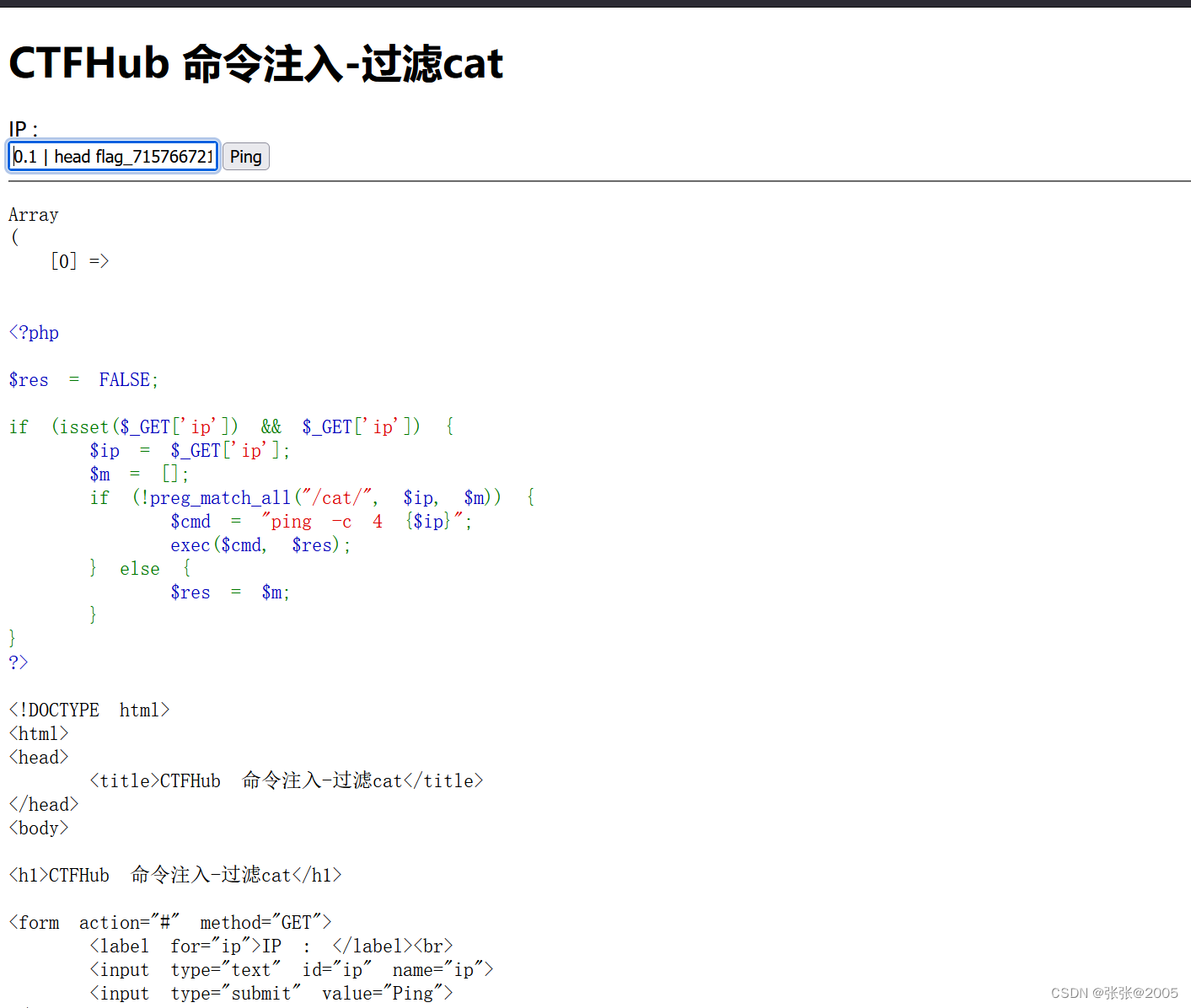Screen dimensions: 1191x1008
Task: Click the '<input type="text" id="ip"' line
Action: pos(292,970)
